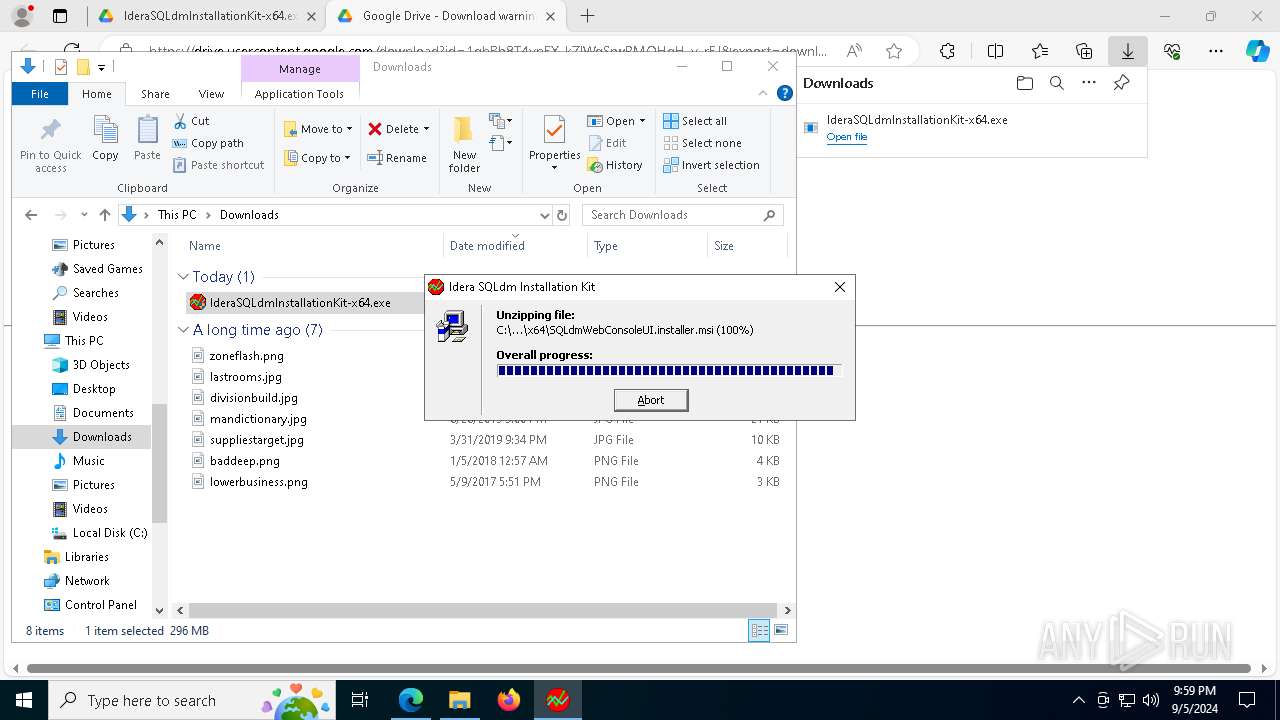Click Edit command in ribbon
The image size is (1280, 720).
click(607, 143)
